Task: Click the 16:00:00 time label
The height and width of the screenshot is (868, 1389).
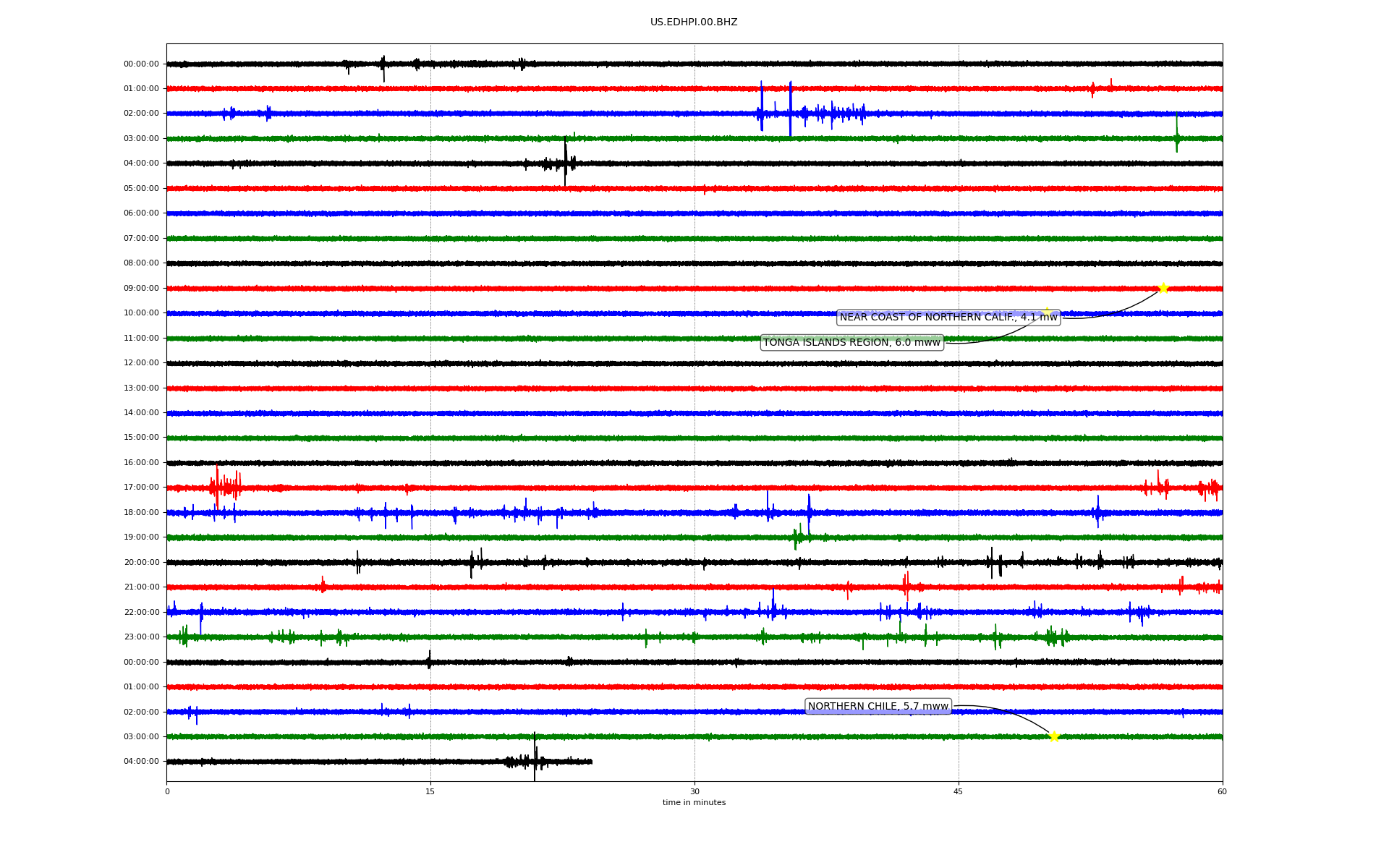Action: (141, 463)
